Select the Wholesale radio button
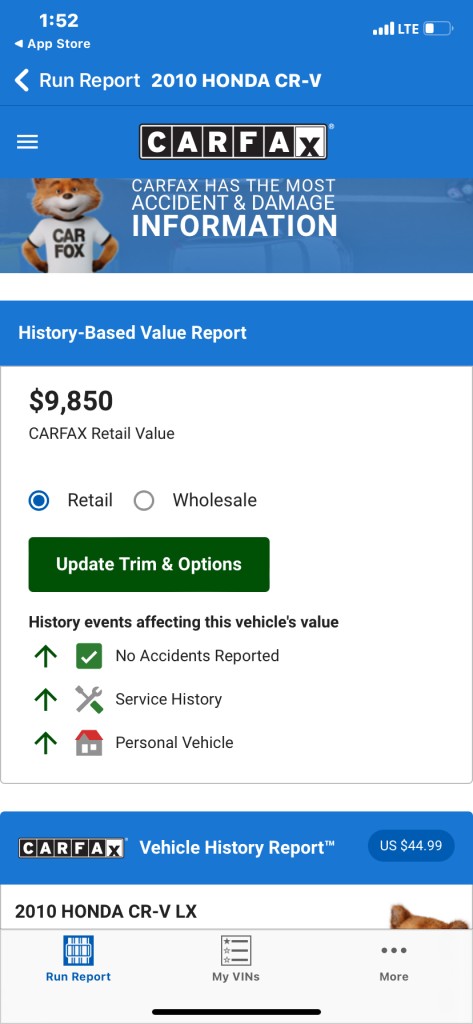The width and height of the screenshot is (473, 1024). 144,501
